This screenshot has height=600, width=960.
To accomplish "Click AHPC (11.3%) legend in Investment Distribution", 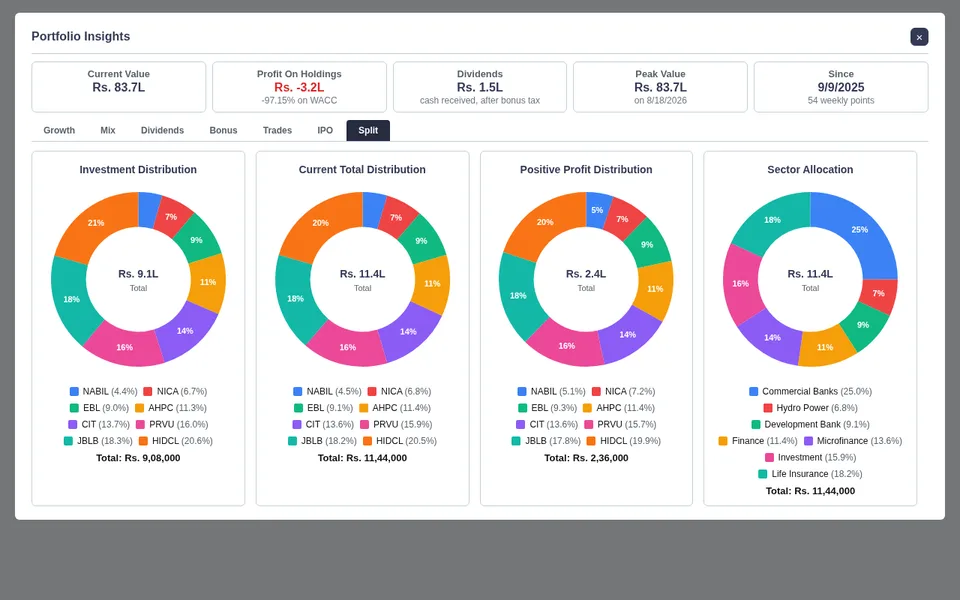I will click(171, 408).
